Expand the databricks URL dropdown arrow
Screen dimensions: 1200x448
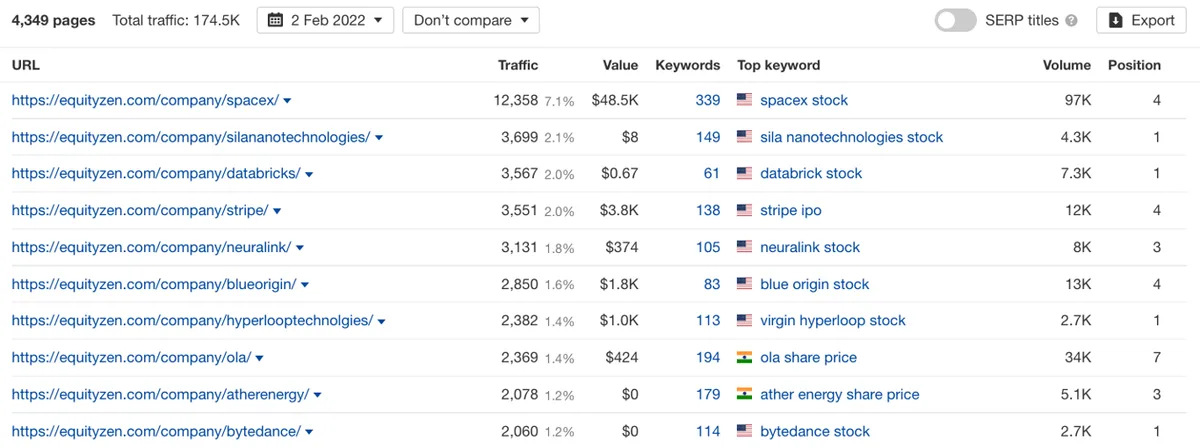(309, 174)
